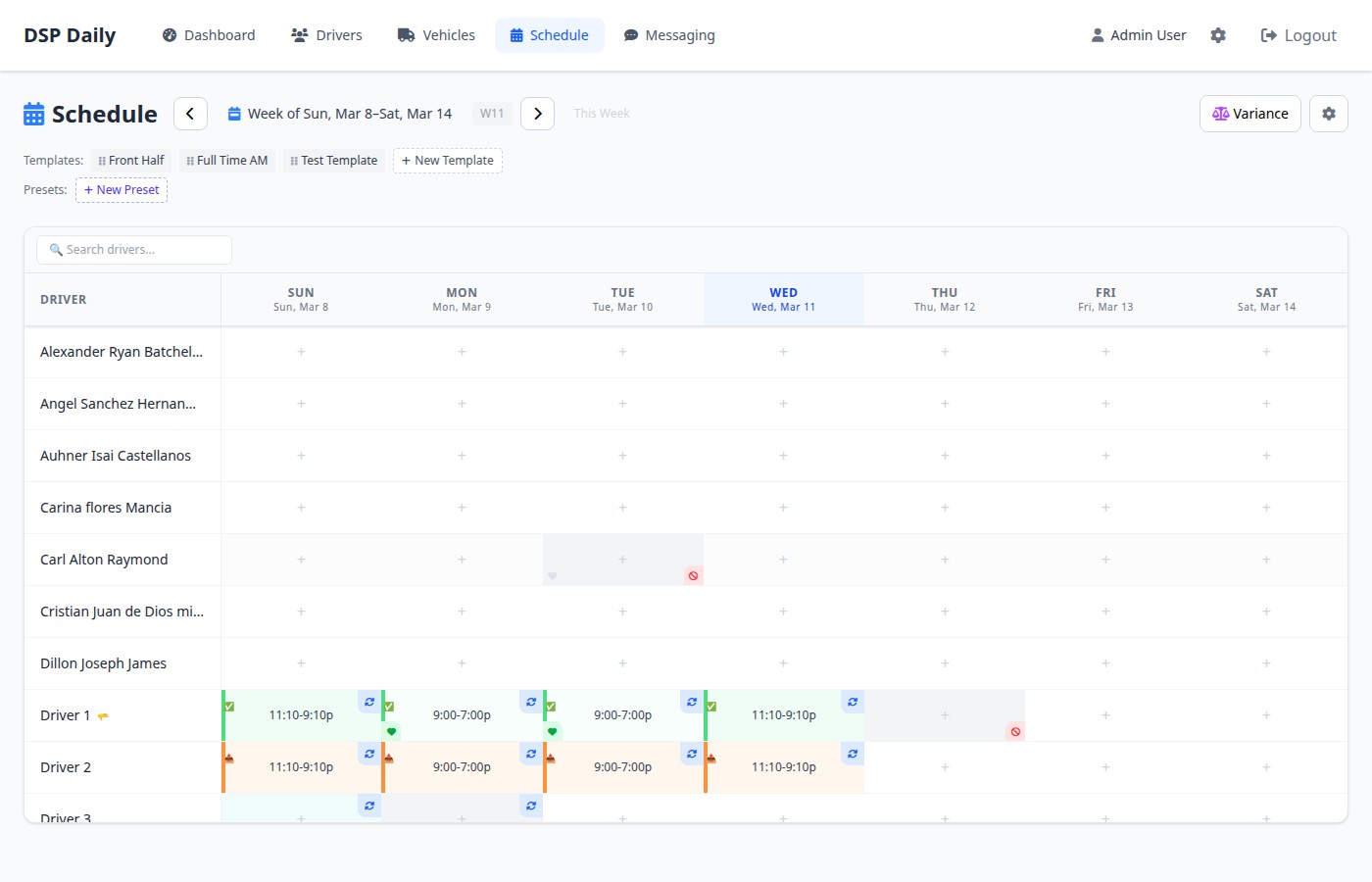Go to the previous week with the left chevron
This screenshot has height=882, width=1372.
click(190, 114)
